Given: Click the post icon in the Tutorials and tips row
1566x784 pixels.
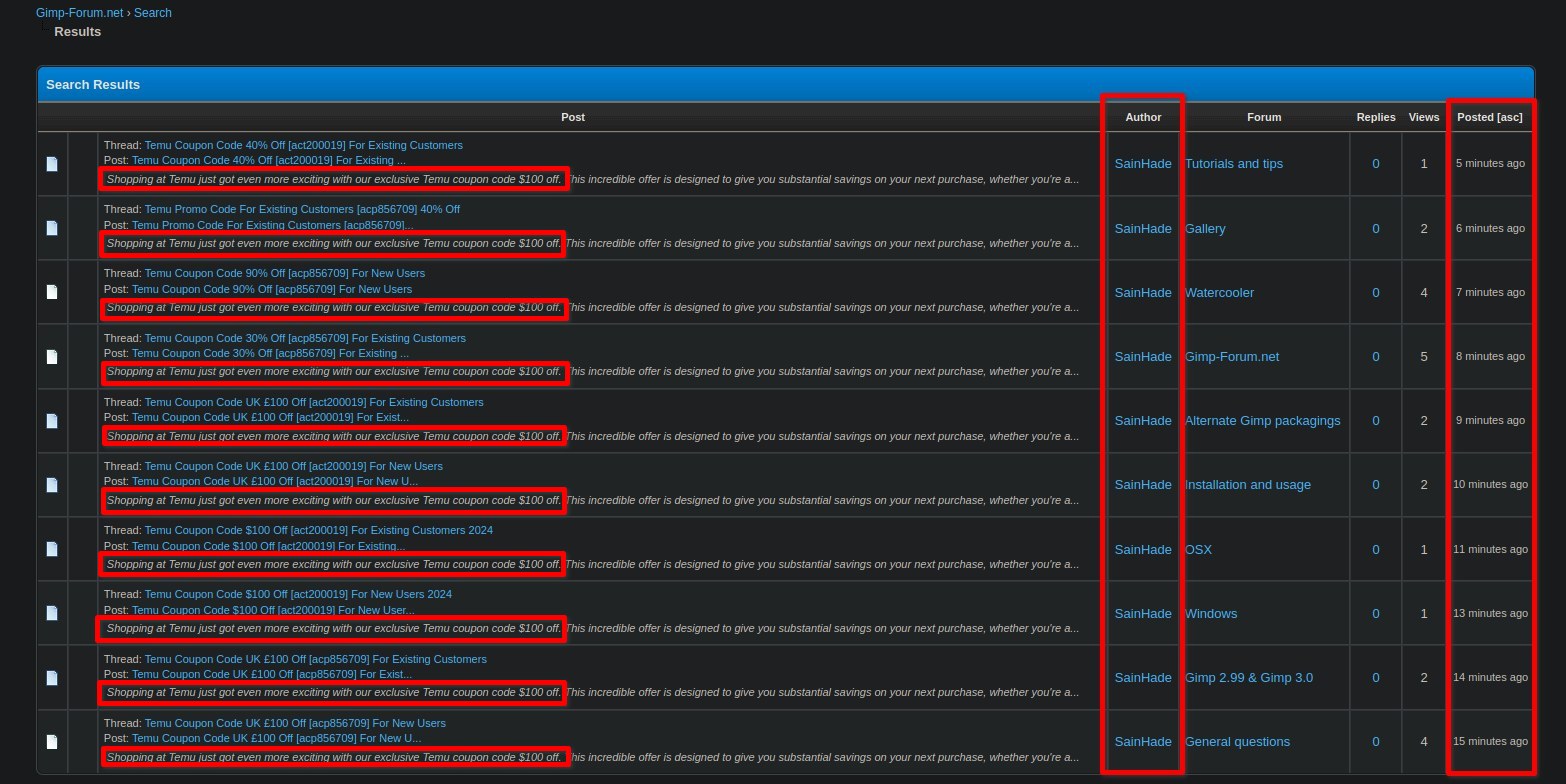Looking at the screenshot, I should coord(52,164).
